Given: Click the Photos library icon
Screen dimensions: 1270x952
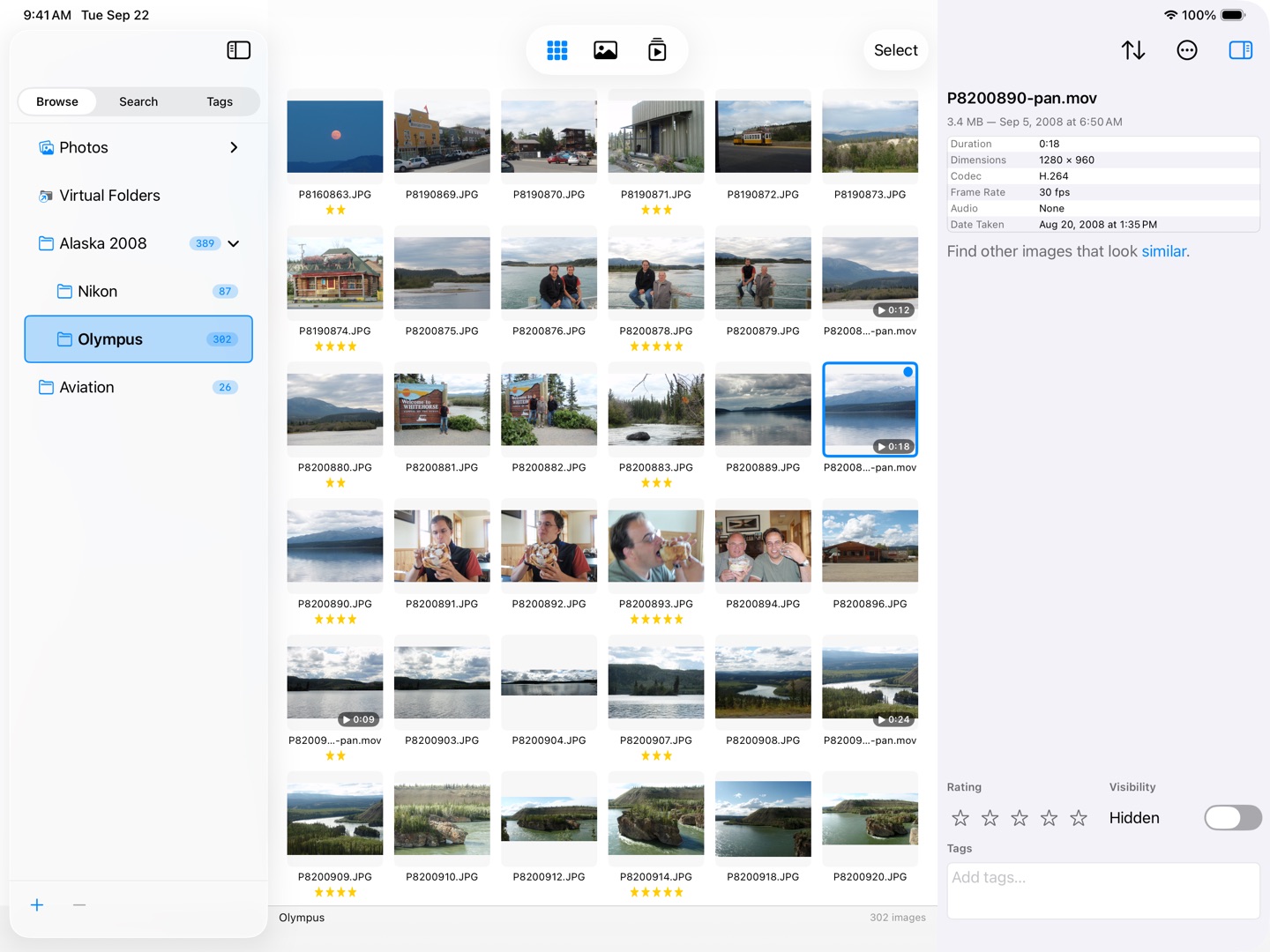Looking at the screenshot, I should tap(46, 147).
